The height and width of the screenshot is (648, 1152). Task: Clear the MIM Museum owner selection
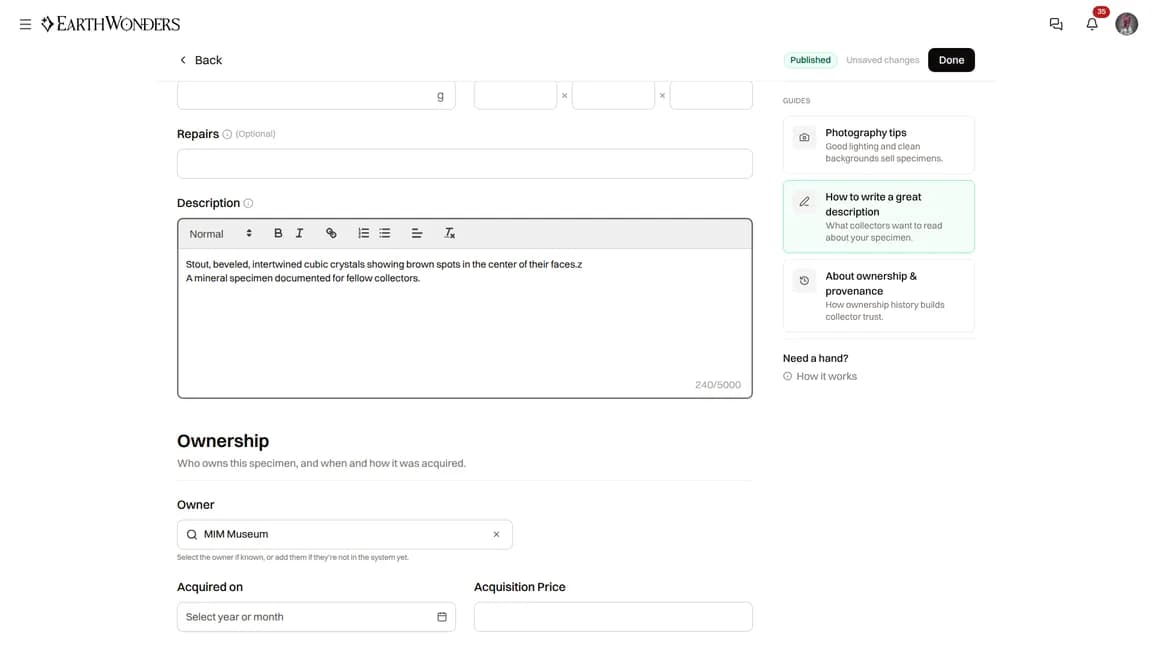497,535
